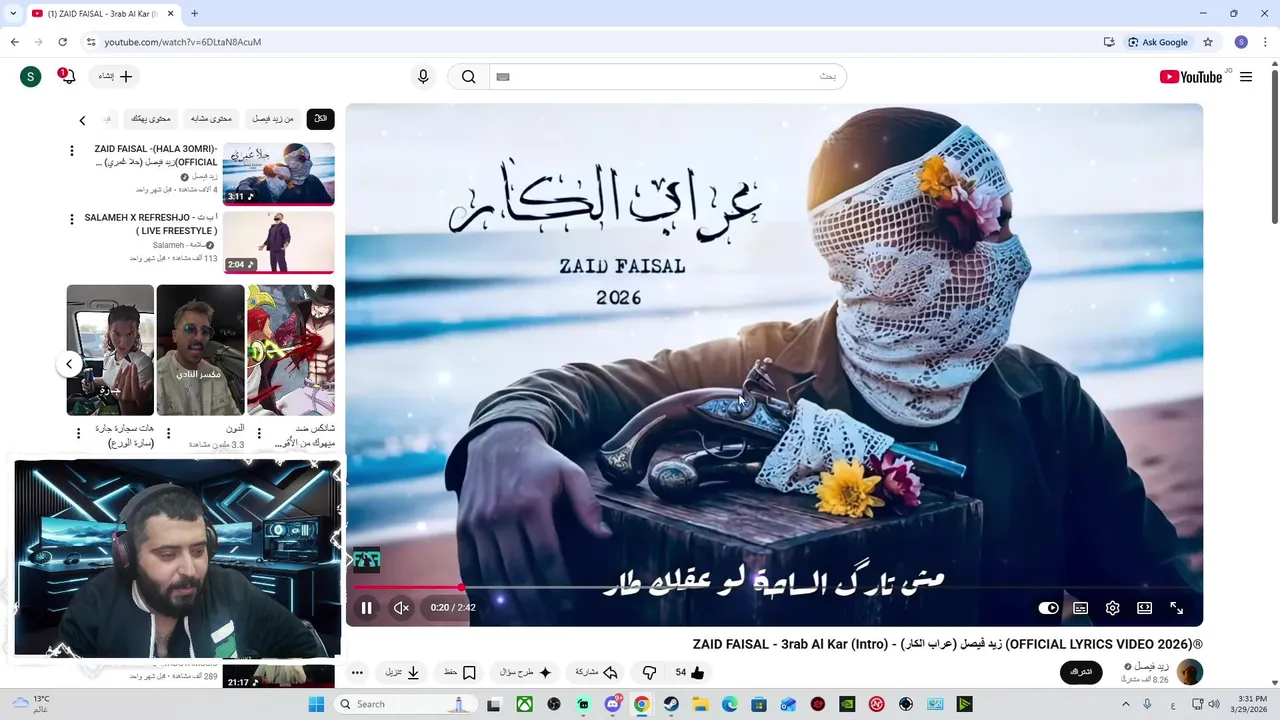This screenshot has height=720, width=1280.
Task: Open more actions (three dots) below the video
Action: (357, 672)
